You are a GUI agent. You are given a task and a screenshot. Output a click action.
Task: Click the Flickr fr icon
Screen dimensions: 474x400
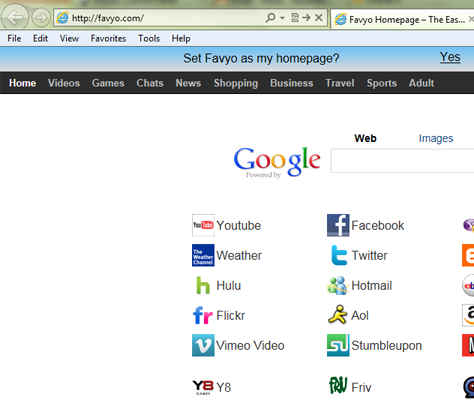point(203,315)
